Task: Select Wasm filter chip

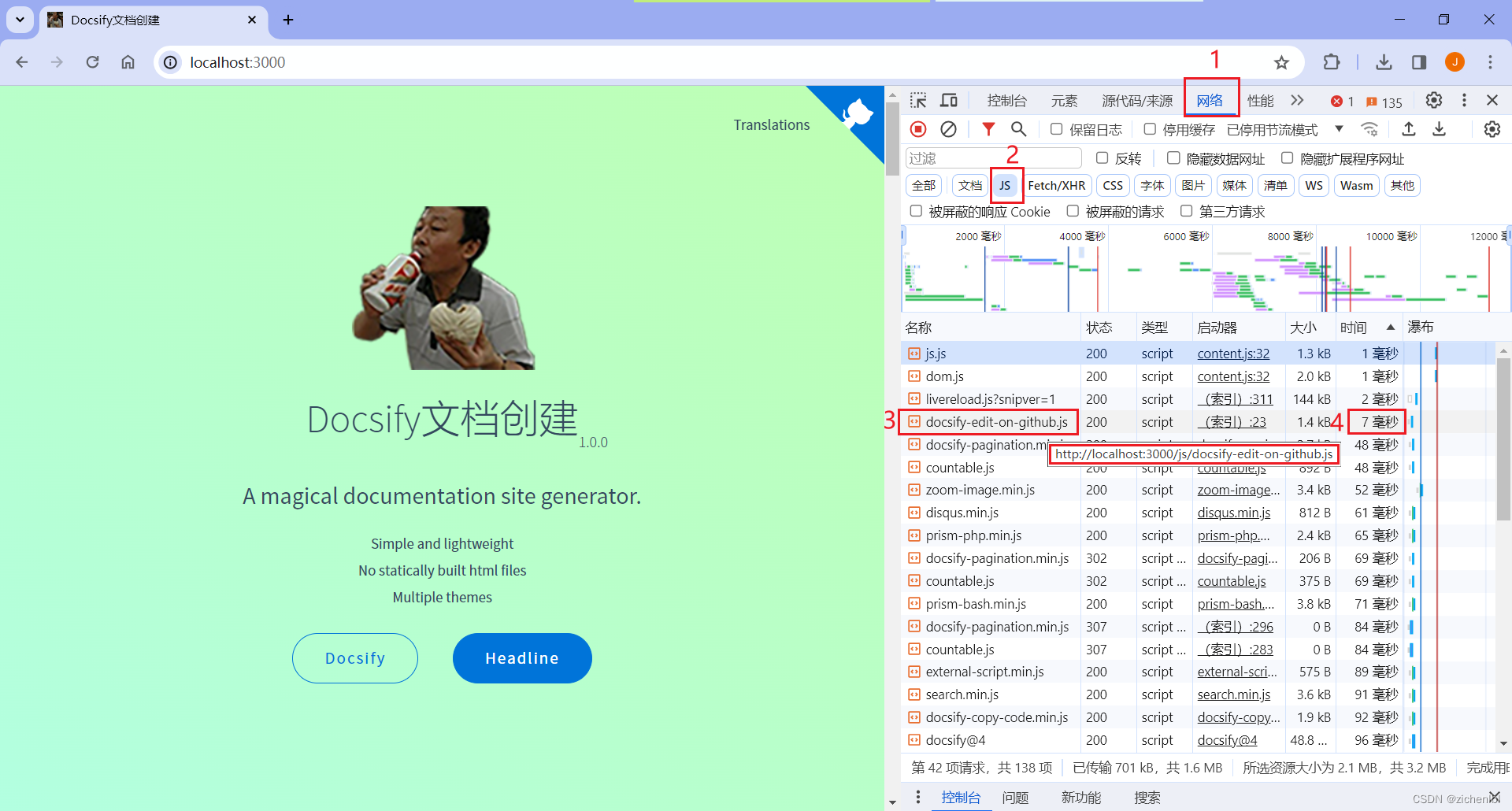Action: 1356,186
